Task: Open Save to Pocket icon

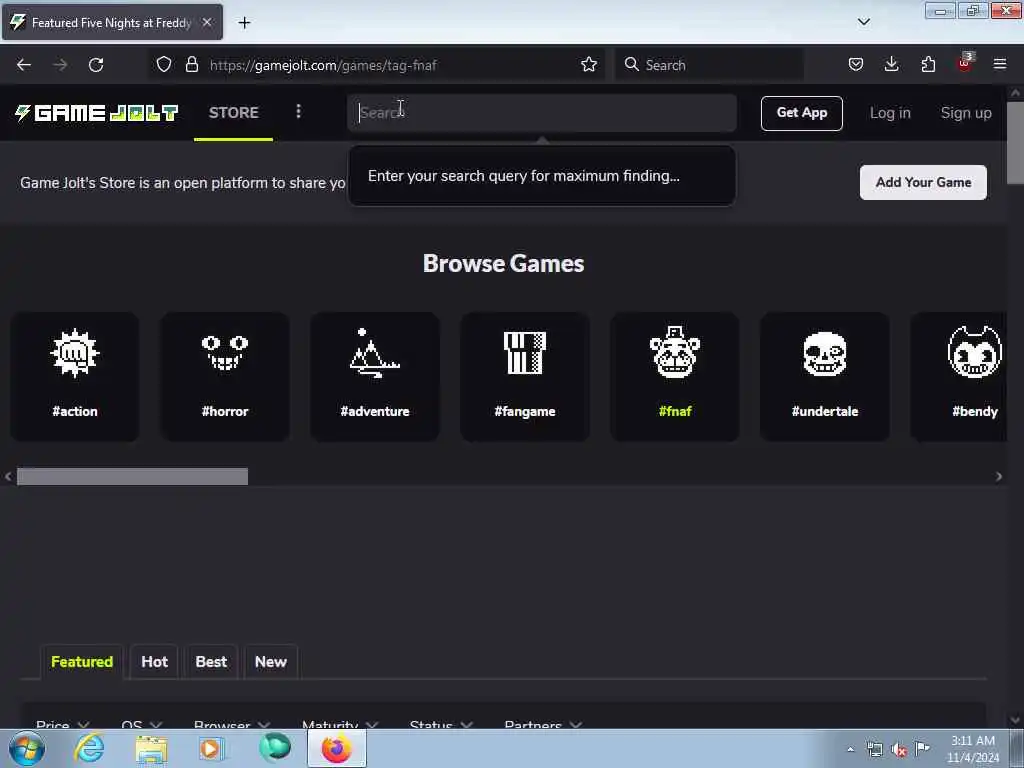Action: pos(856,65)
